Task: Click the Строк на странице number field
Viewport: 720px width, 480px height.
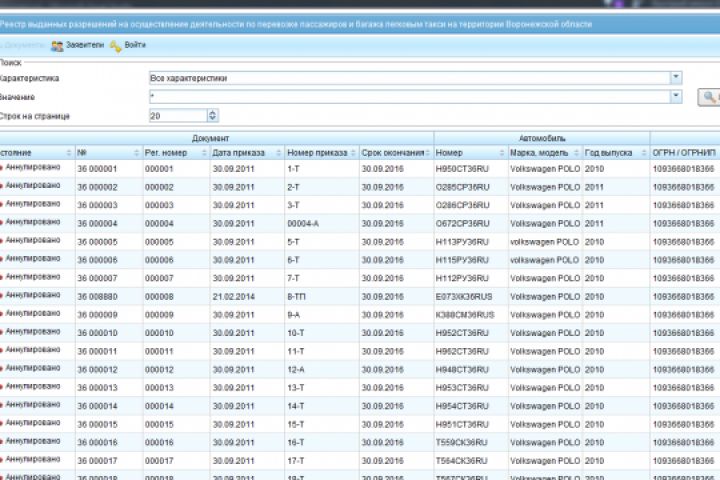Action: point(177,116)
